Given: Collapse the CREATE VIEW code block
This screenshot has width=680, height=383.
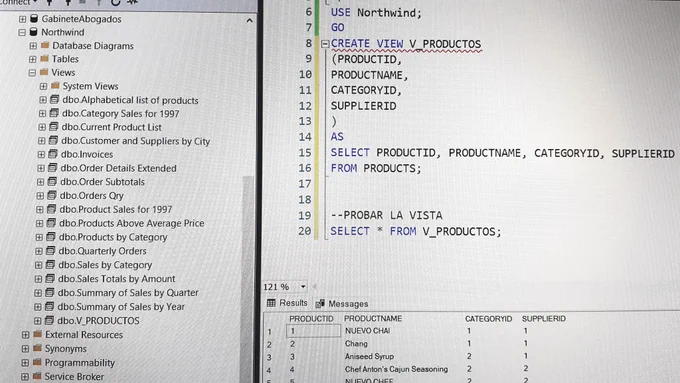Looking at the screenshot, I should pos(324,44).
